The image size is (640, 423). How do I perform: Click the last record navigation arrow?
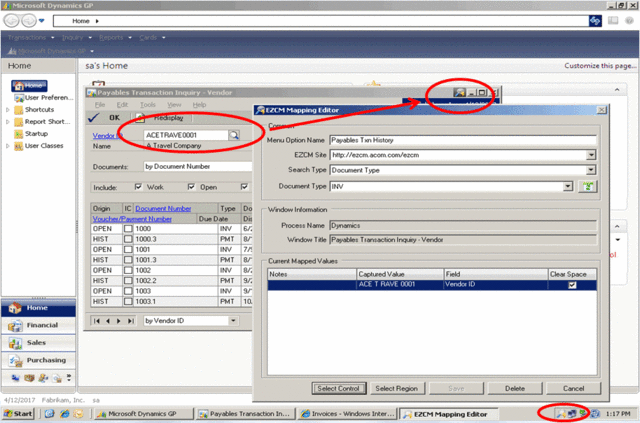tap(131, 321)
